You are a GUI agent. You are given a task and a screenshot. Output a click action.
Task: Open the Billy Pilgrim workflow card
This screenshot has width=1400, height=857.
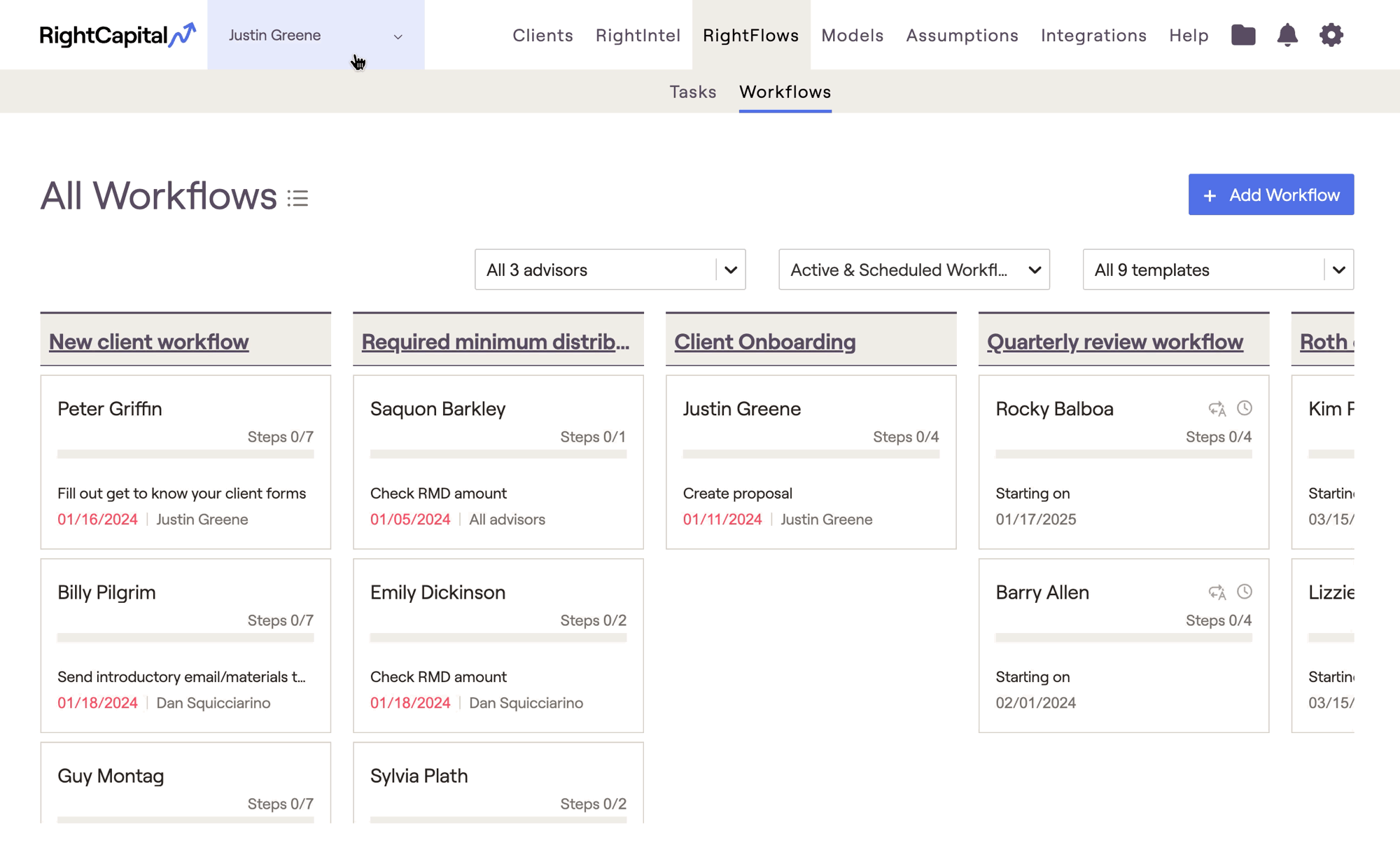pyautogui.click(x=185, y=646)
